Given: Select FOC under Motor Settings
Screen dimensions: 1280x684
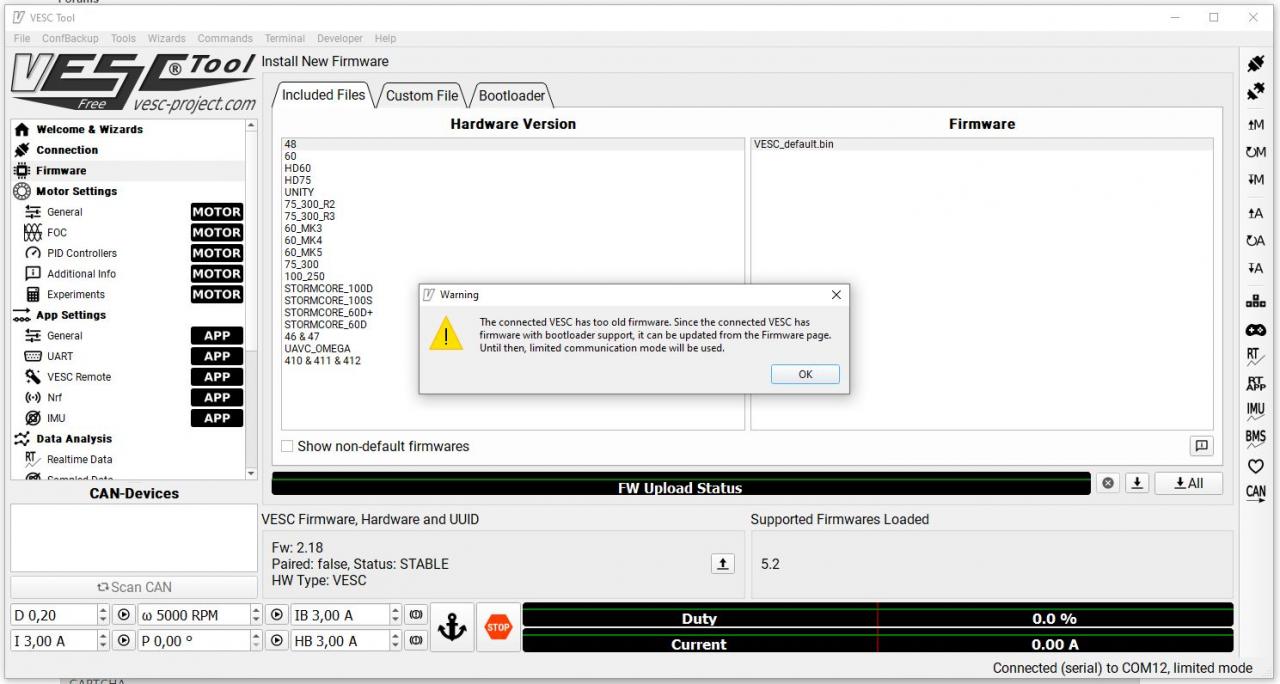Looking at the screenshot, I should point(57,232).
